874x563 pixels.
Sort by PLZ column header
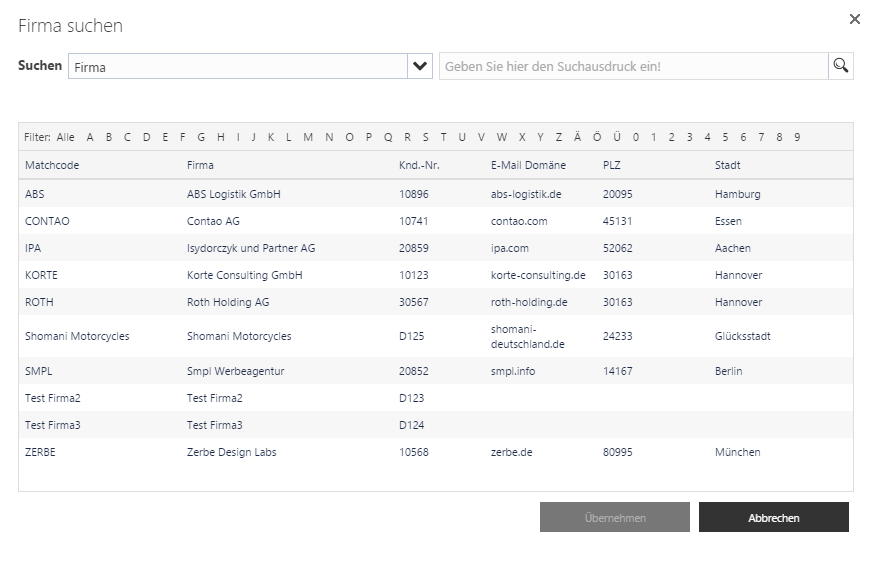coord(611,165)
